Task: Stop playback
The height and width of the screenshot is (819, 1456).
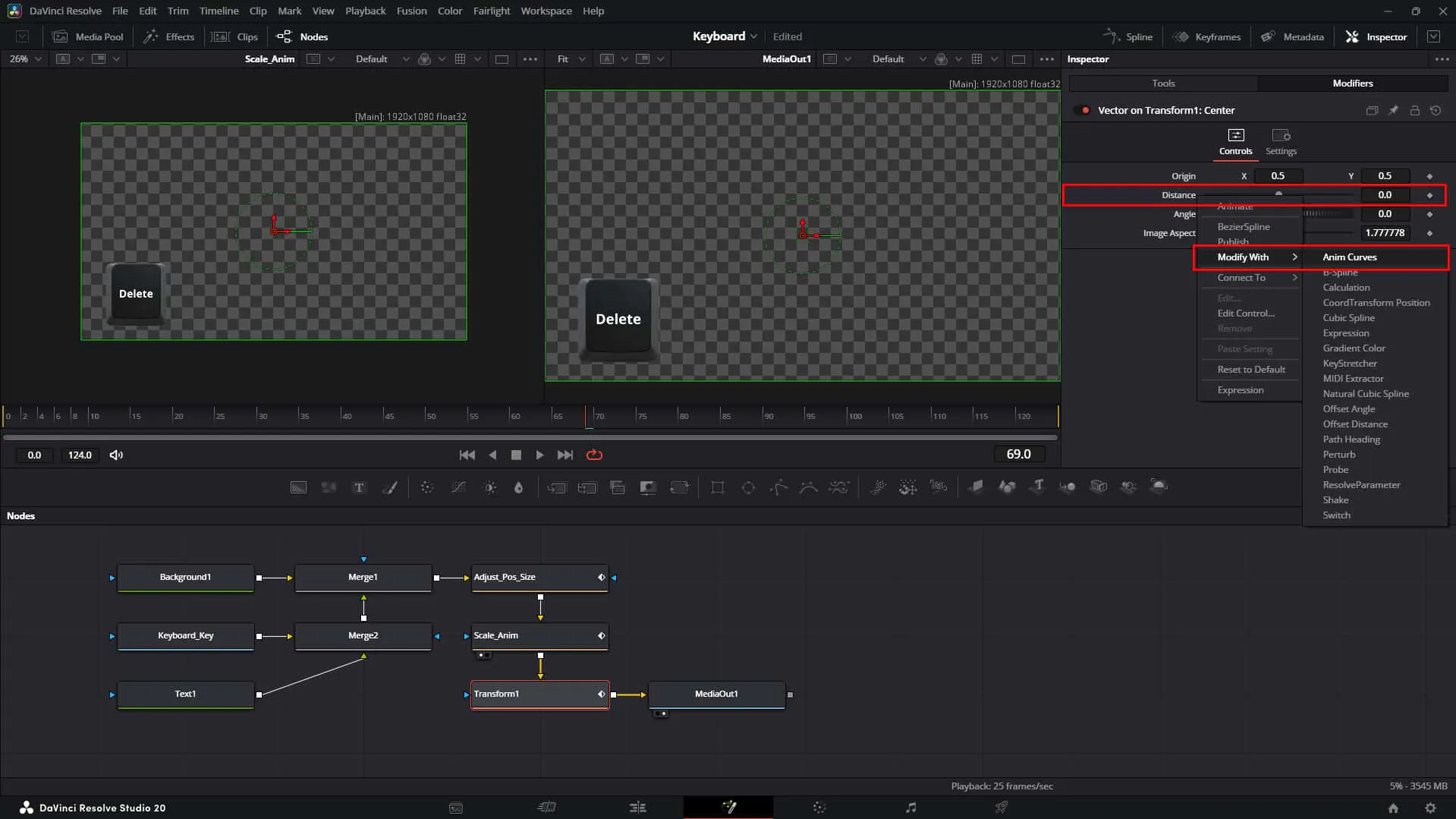Action: tap(516, 455)
